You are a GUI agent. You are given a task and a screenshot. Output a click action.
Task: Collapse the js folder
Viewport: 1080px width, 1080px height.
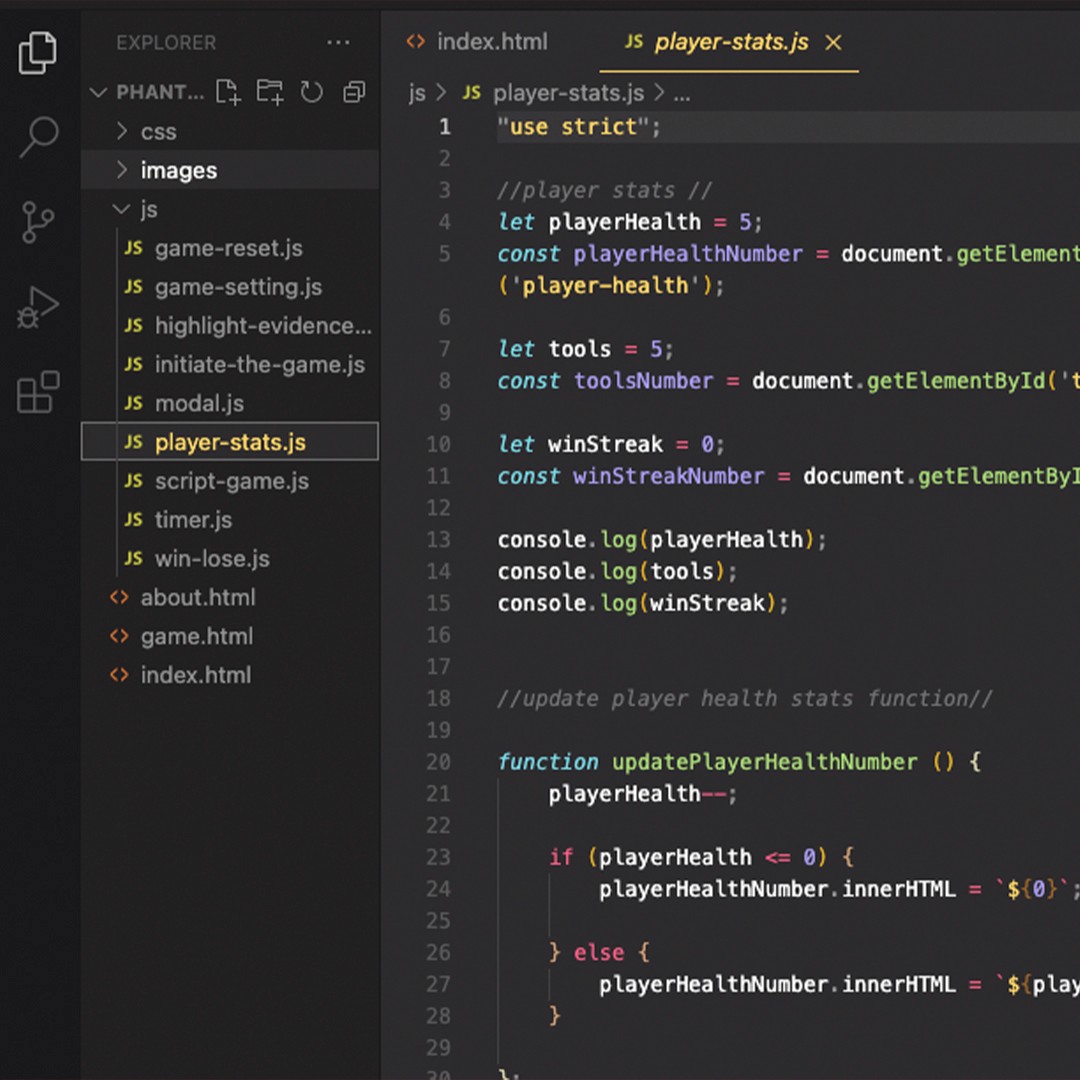click(x=230, y=208)
